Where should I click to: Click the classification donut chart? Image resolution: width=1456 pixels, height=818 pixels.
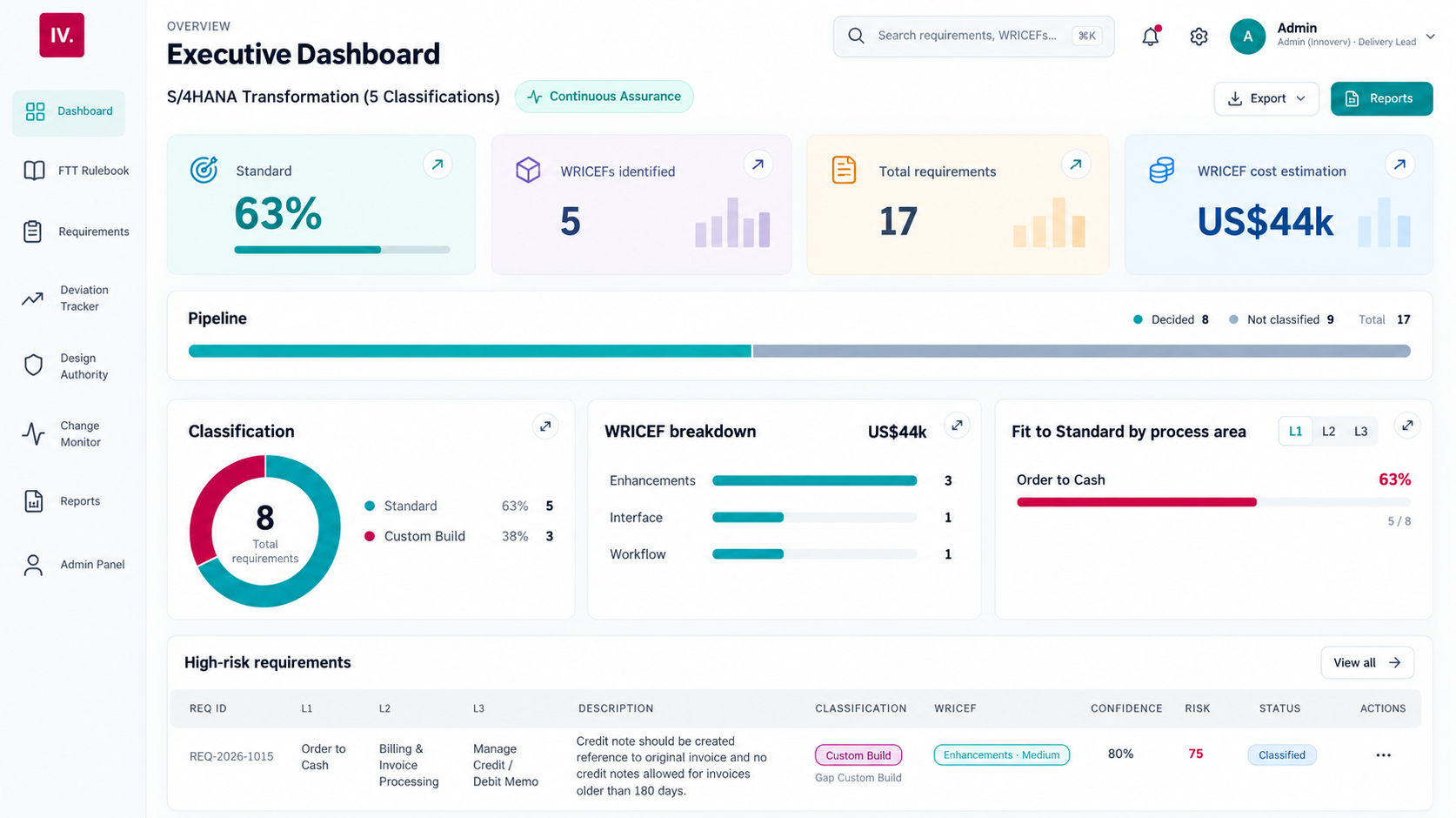(265, 531)
